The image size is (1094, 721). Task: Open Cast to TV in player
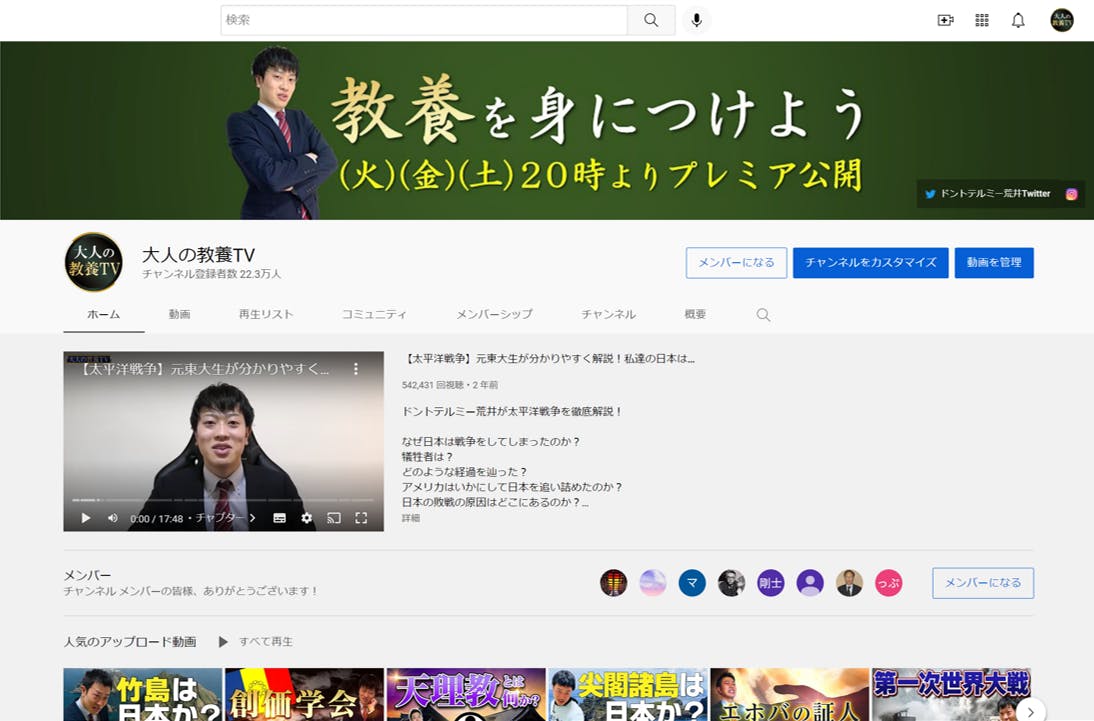[x=334, y=518]
